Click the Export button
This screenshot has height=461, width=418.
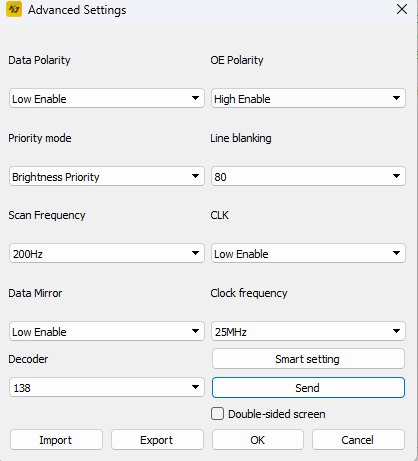point(157,440)
